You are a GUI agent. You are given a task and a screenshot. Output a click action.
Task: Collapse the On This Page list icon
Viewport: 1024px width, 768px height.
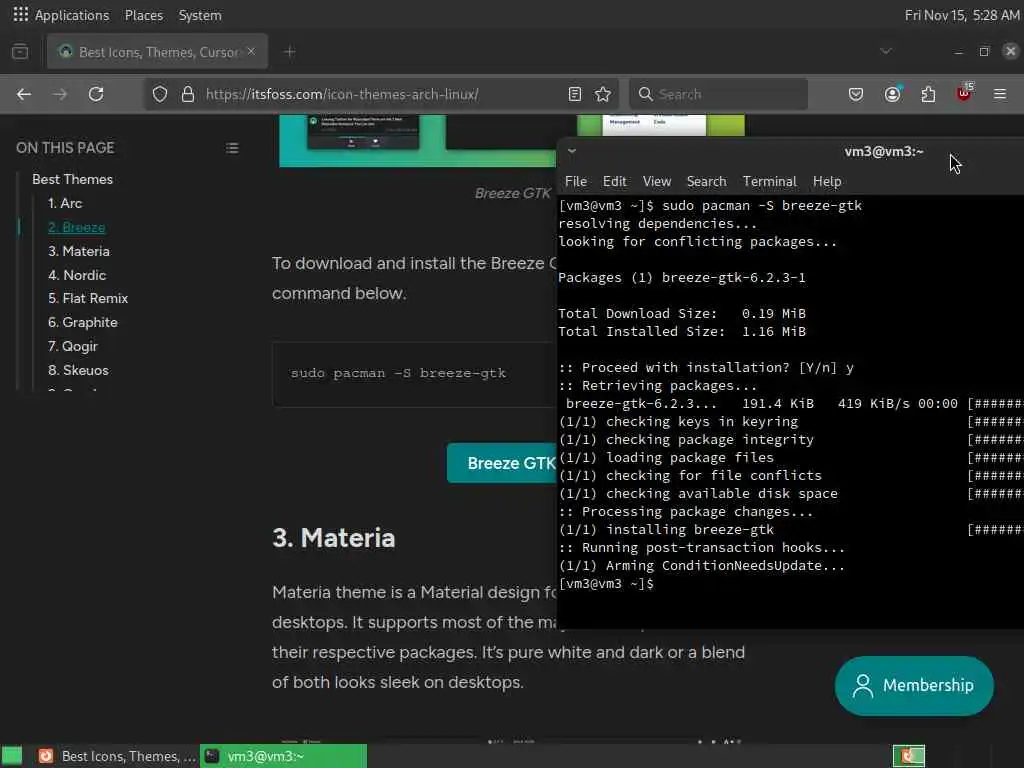coord(232,148)
